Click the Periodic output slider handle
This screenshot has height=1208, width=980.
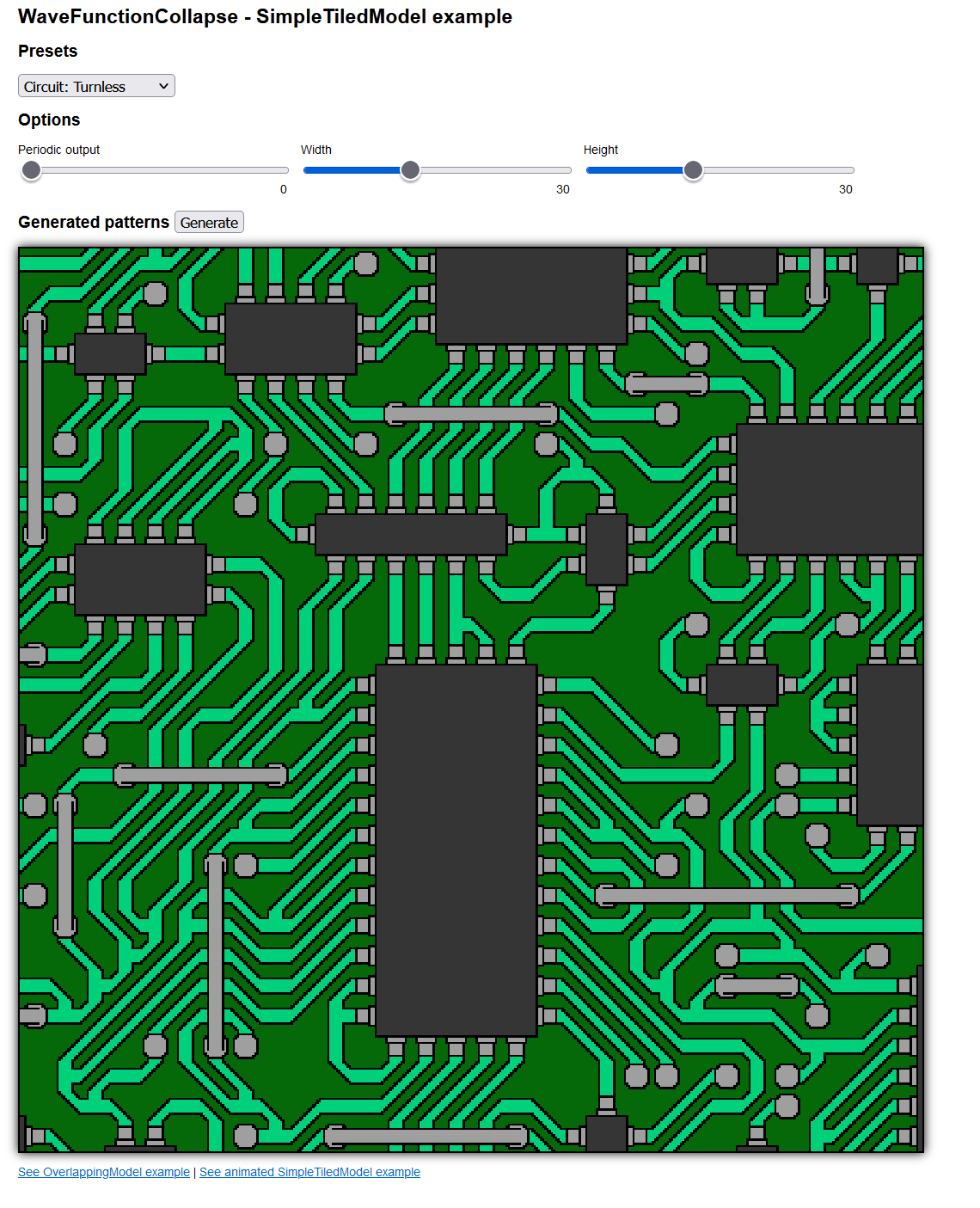[31, 170]
